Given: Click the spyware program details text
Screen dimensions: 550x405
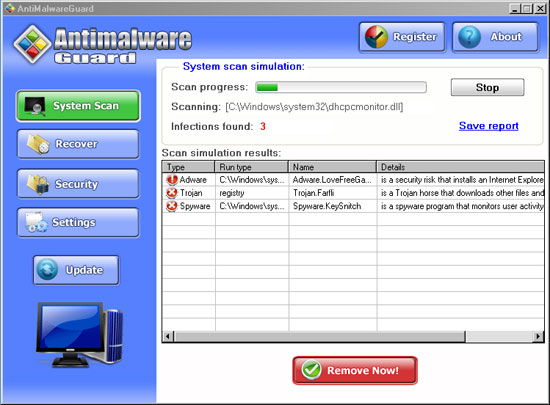Looking at the screenshot, I should click(462, 206).
